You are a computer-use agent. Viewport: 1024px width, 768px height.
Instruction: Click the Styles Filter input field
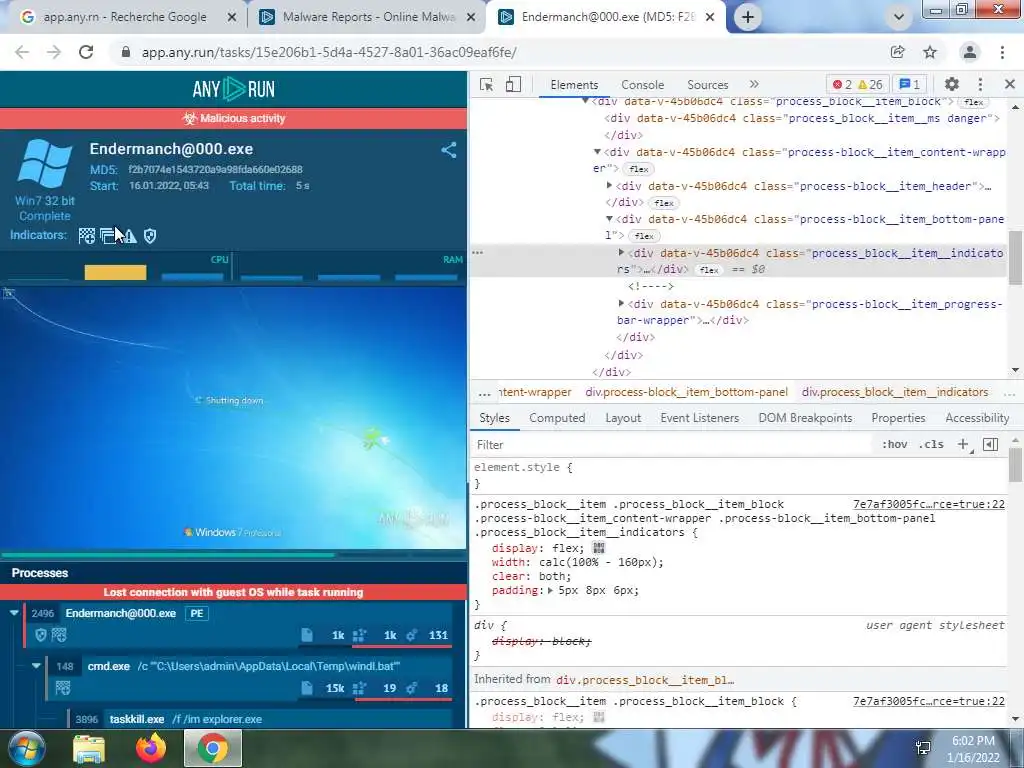point(673,445)
